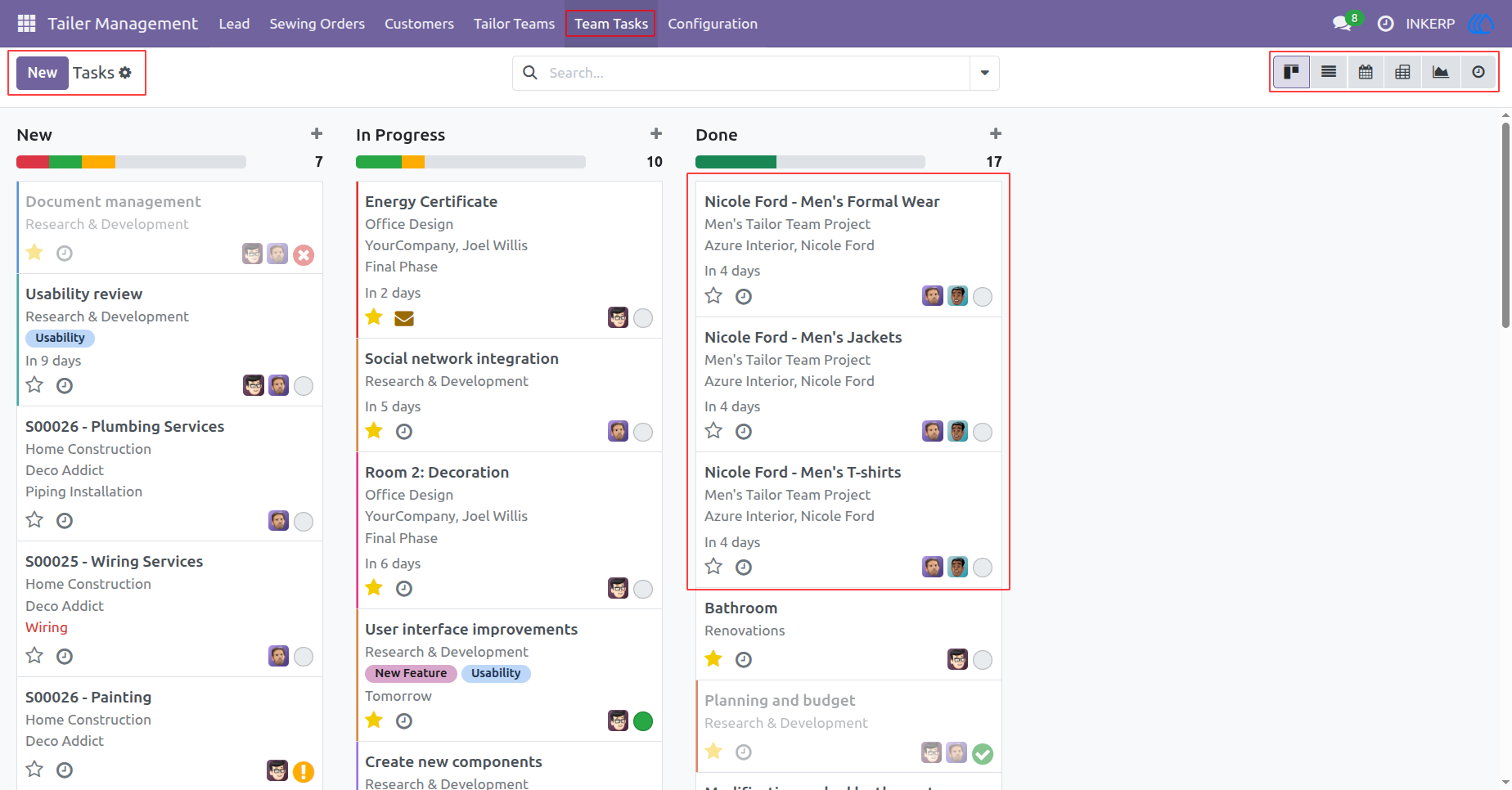Switch to Activity view
The width and height of the screenshot is (1512, 790).
1478,72
